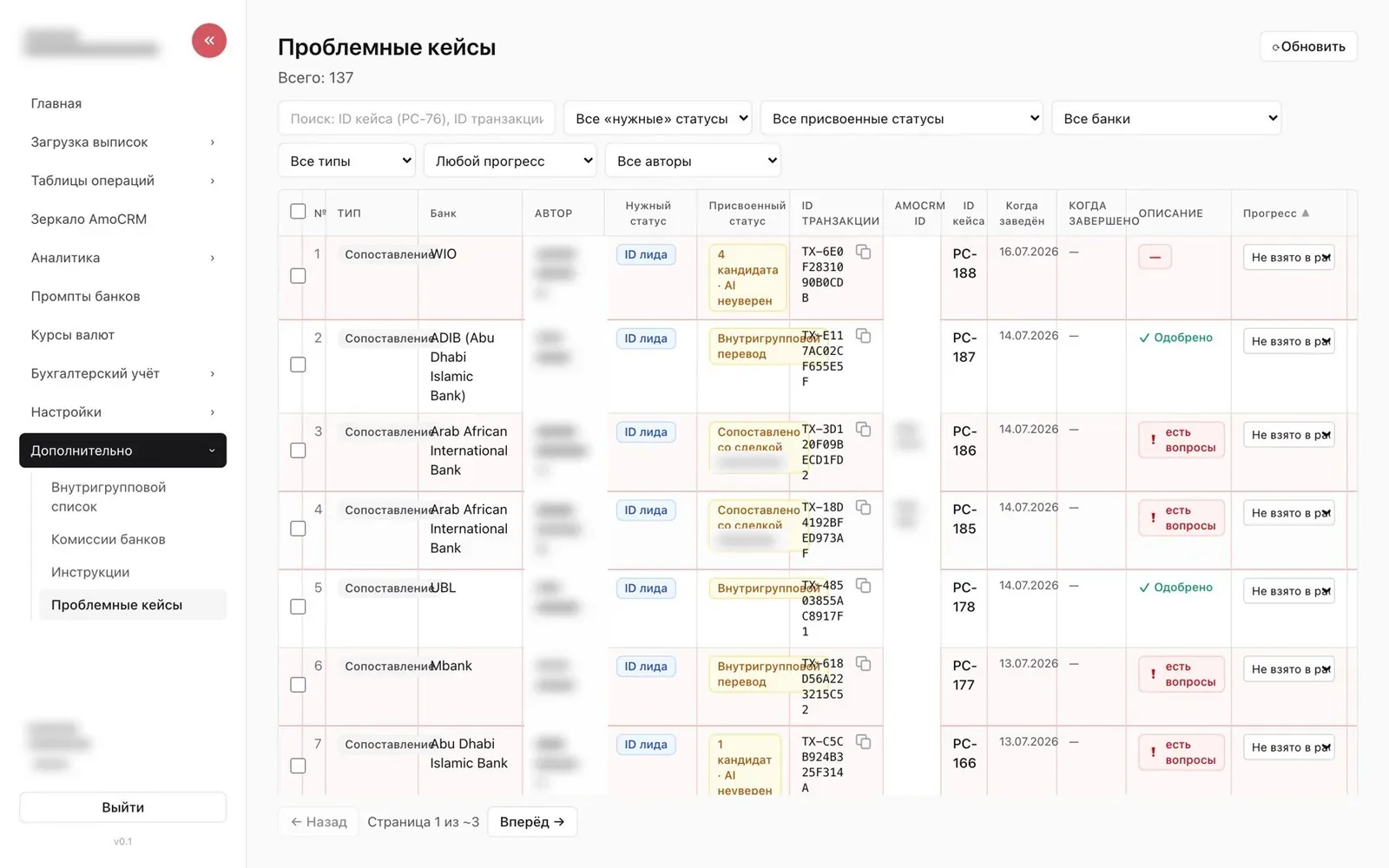Check the checkbox for row 2 ADIB

point(298,365)
